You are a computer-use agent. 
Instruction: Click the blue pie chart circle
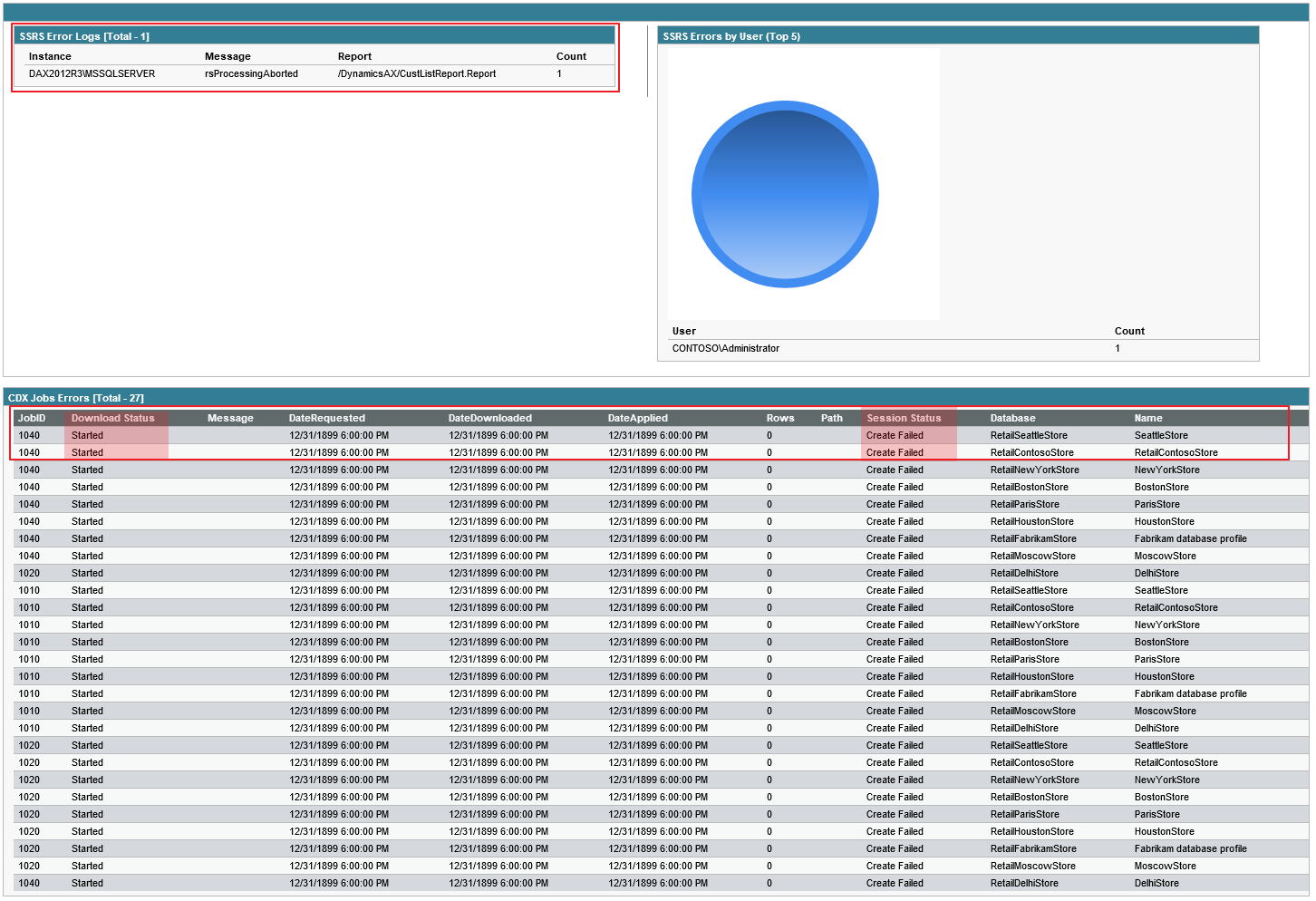pos(785,194)
